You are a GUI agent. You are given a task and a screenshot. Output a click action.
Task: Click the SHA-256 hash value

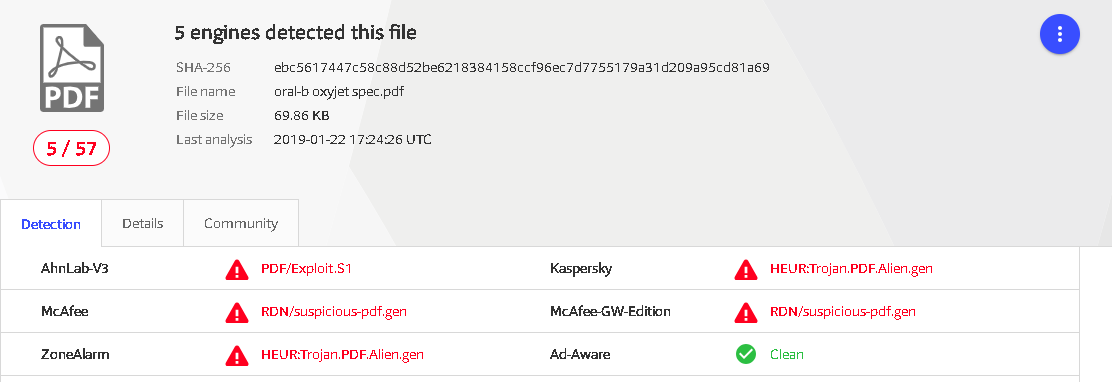pyautogui.click(x=522, y=68)
